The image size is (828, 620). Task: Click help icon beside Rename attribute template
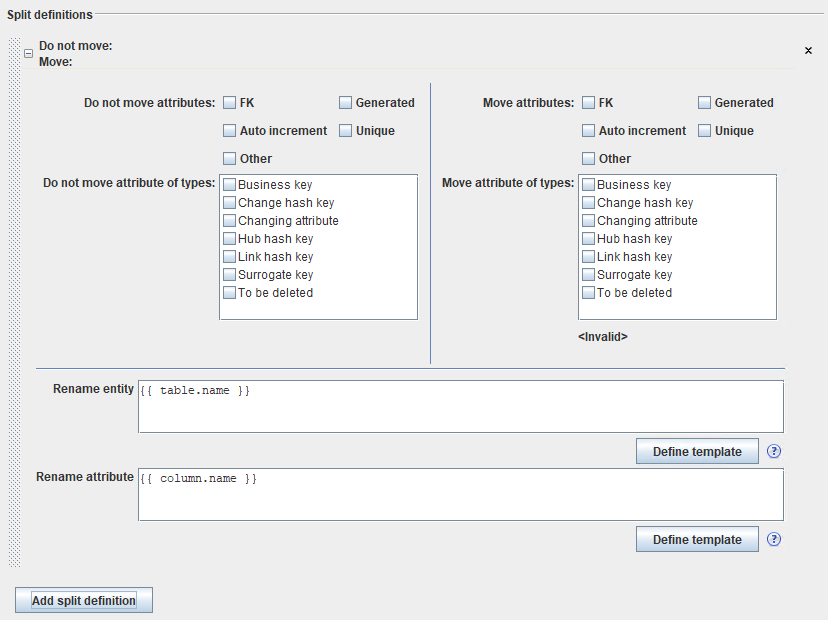[774, 539]
